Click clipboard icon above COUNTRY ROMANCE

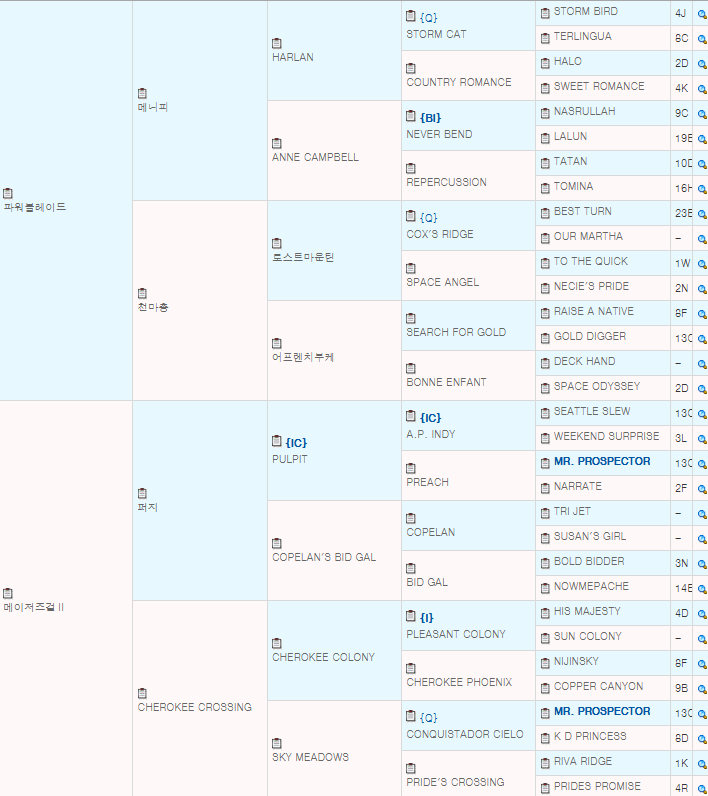411,68
